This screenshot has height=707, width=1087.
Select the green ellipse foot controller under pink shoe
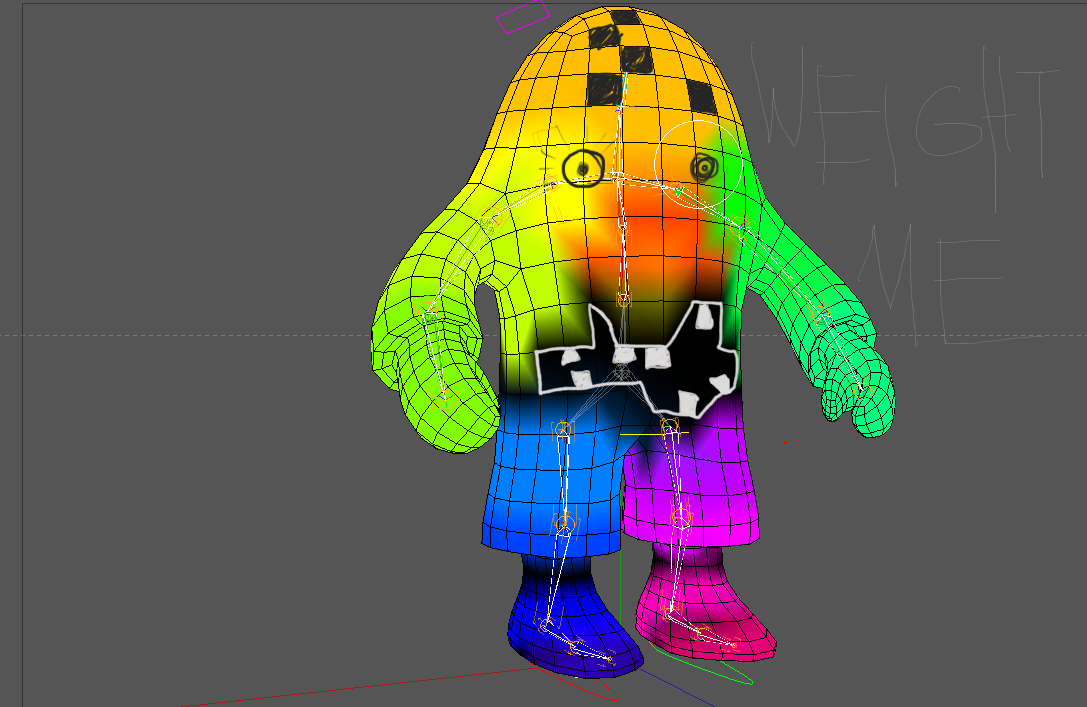[x=700, y=664]
